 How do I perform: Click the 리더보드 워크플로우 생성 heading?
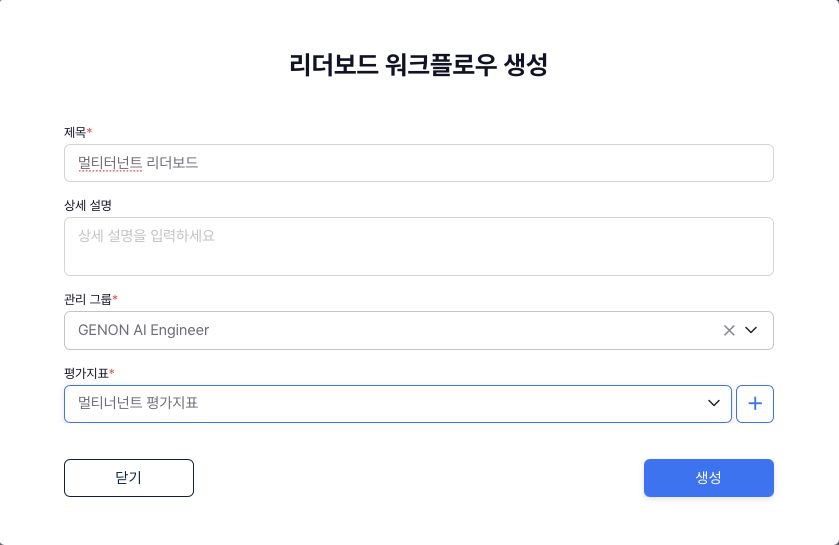point(418,65)
